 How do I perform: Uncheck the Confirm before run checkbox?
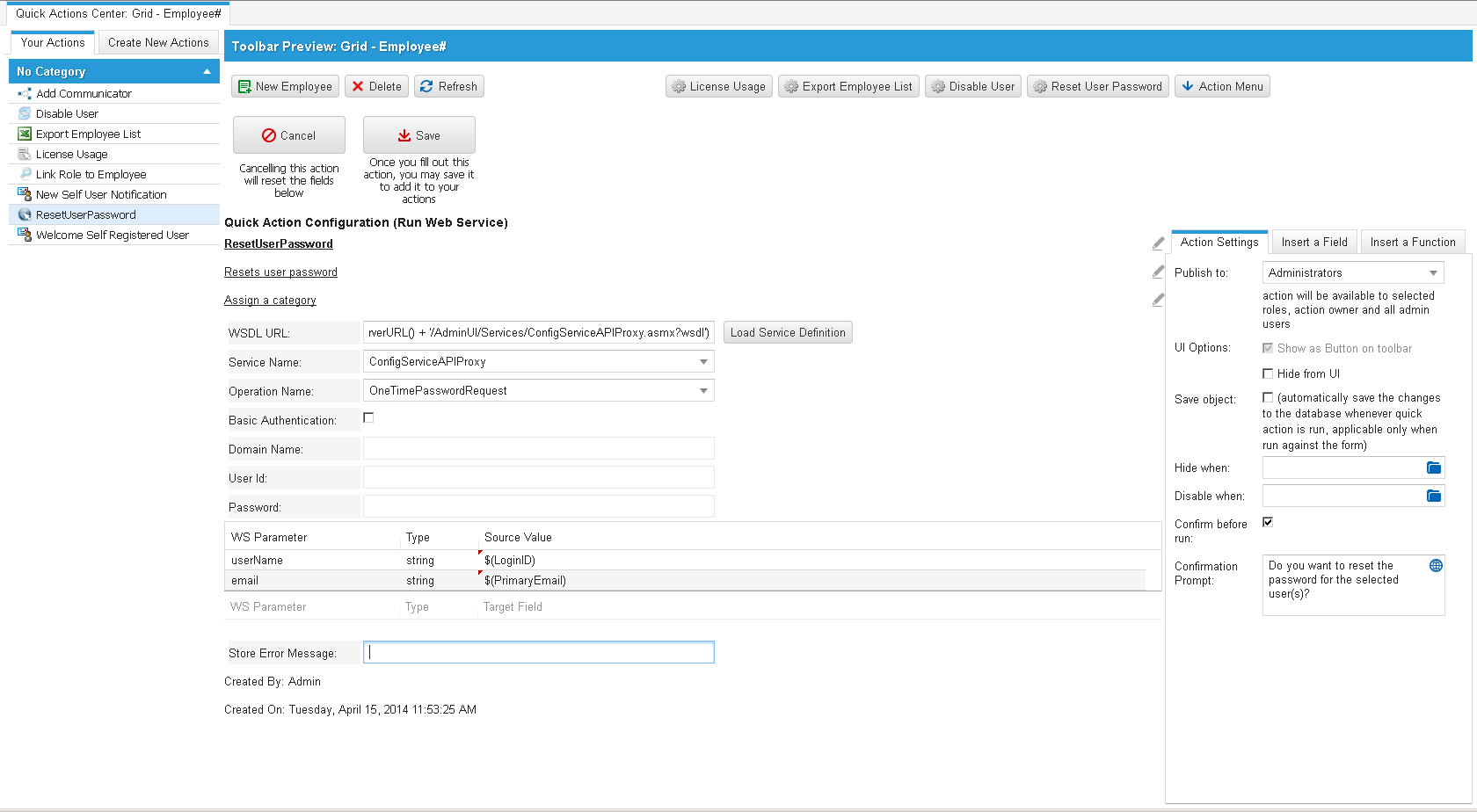pyautogui.click(x=1268, y=522)
